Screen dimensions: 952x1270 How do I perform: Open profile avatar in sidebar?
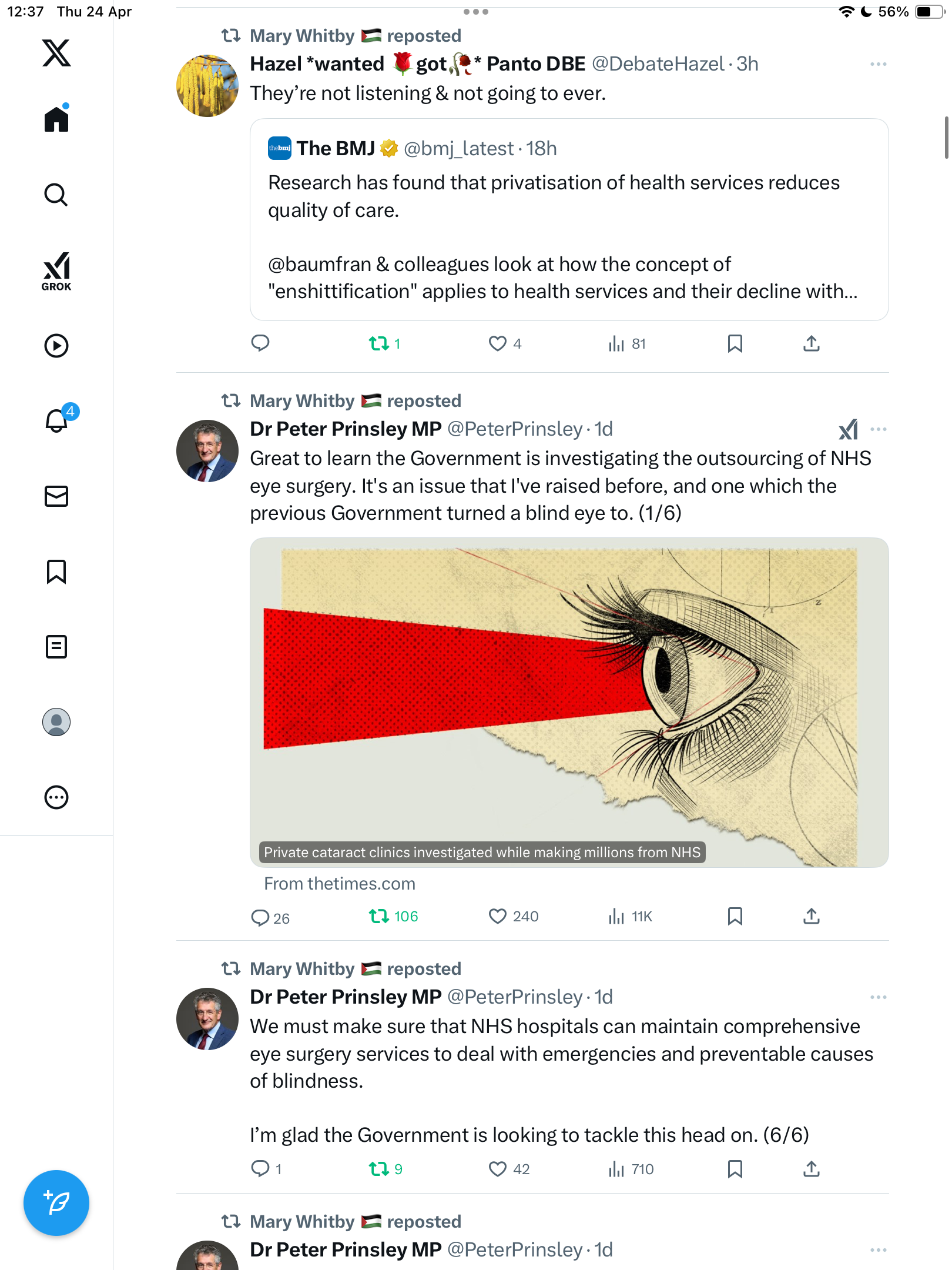coord(56,722)
